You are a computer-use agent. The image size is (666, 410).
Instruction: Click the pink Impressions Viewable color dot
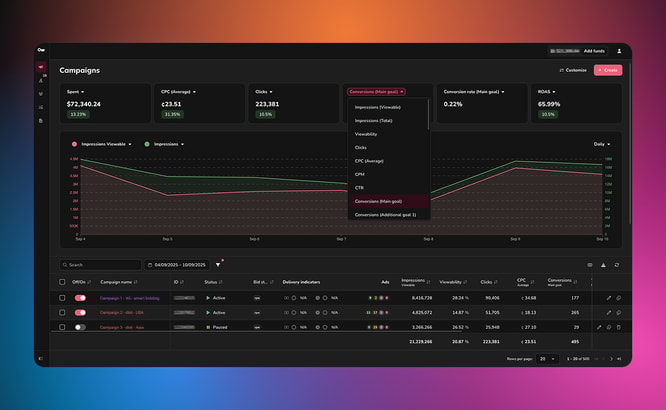pos(74,144)
